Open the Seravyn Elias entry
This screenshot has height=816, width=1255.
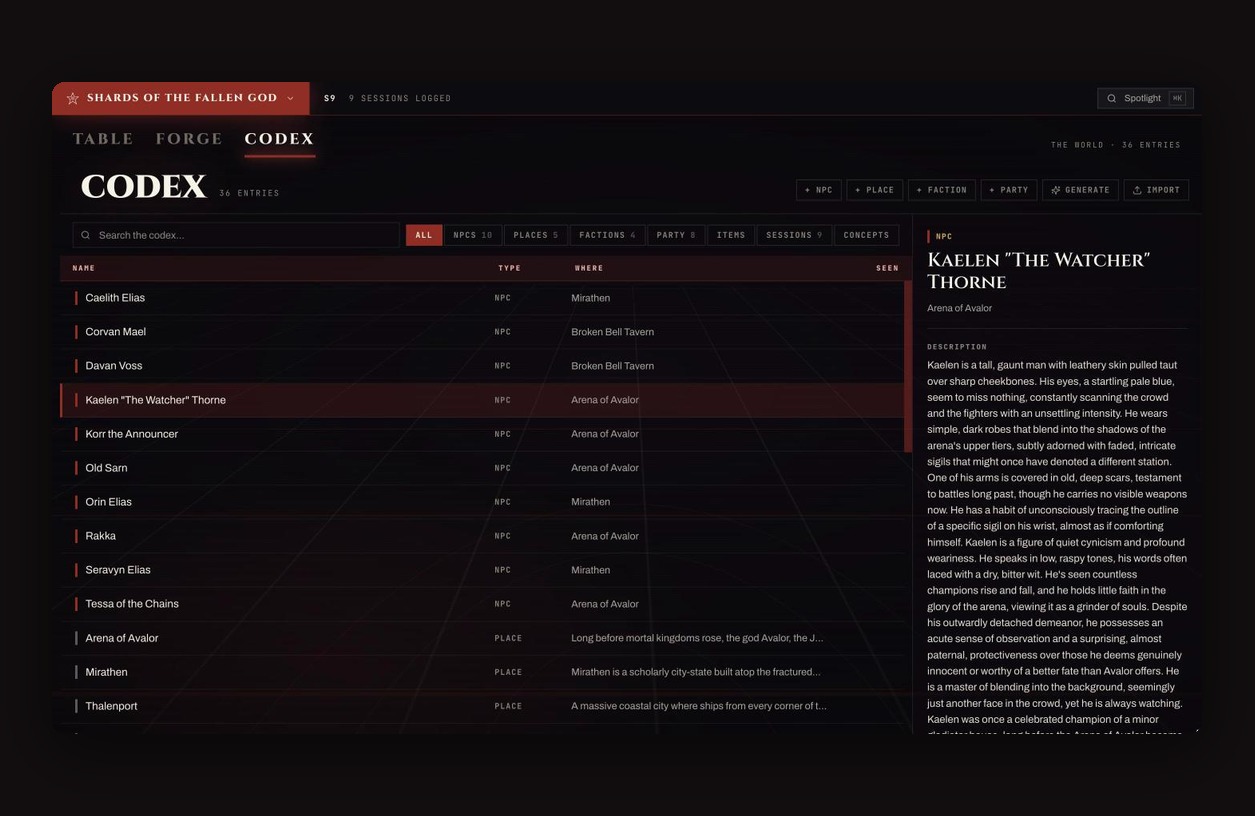pos(482,570)
